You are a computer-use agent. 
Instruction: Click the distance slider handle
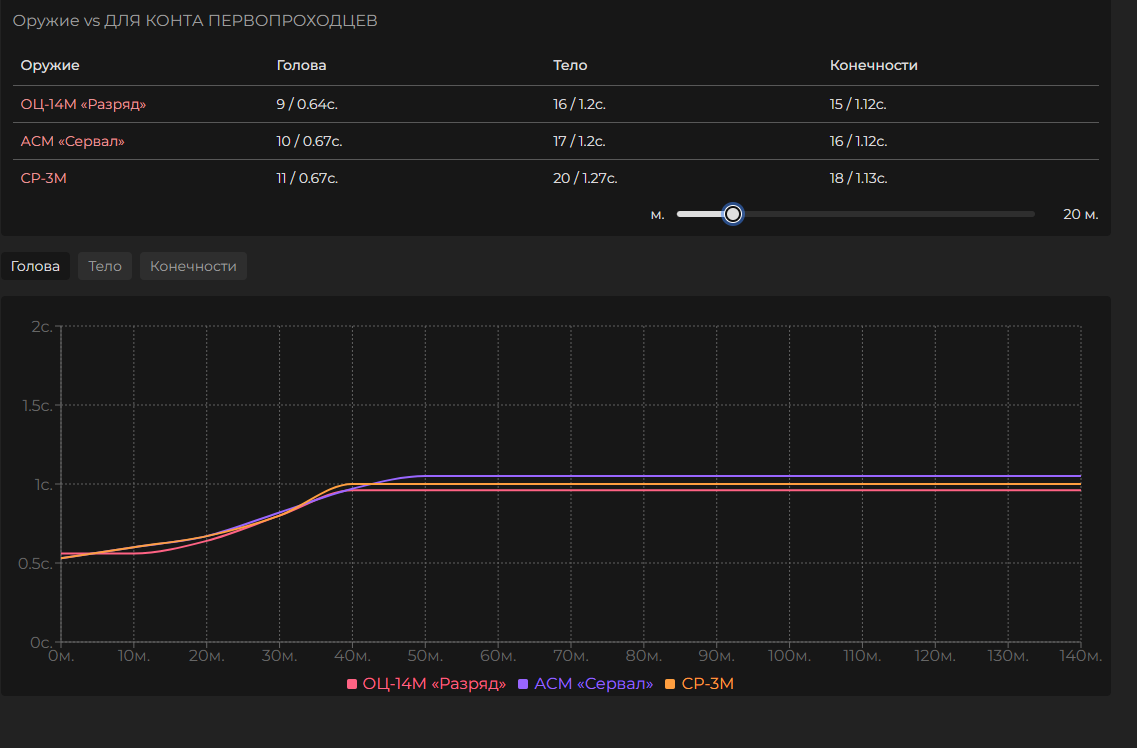pos(733,214)
